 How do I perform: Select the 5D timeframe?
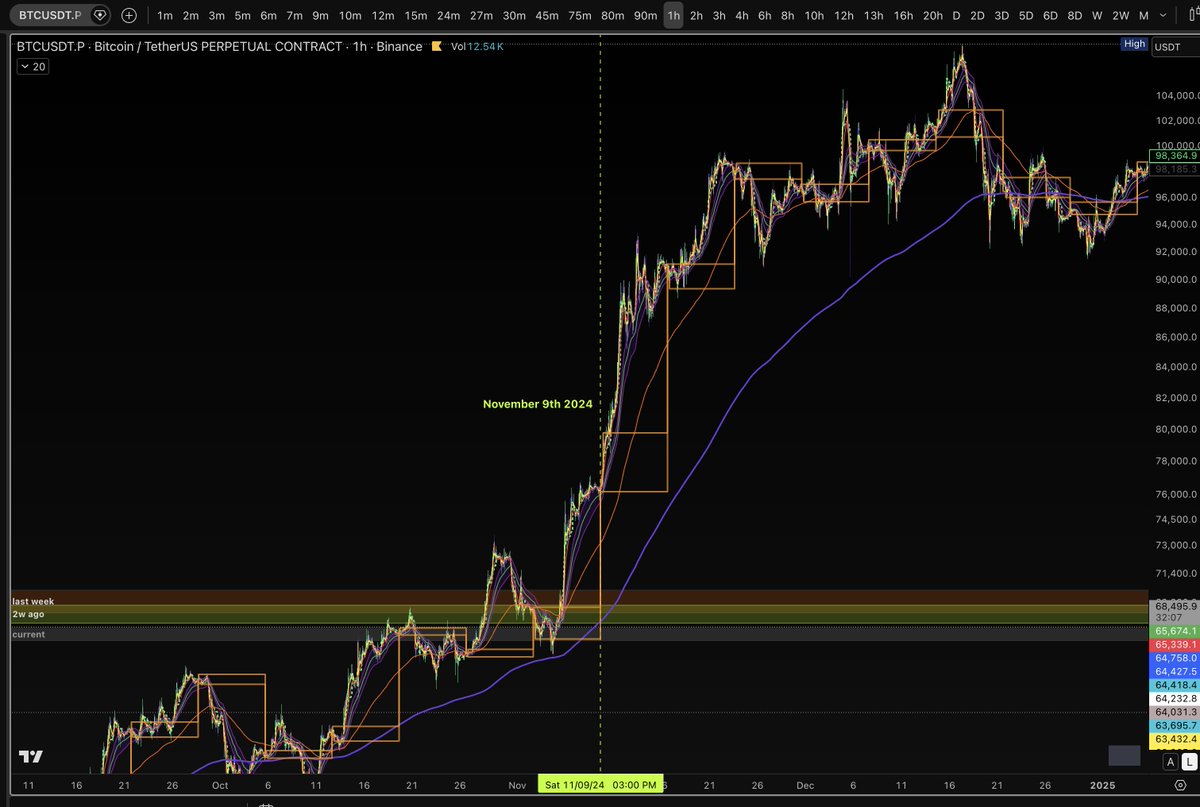click(1026, 16)
